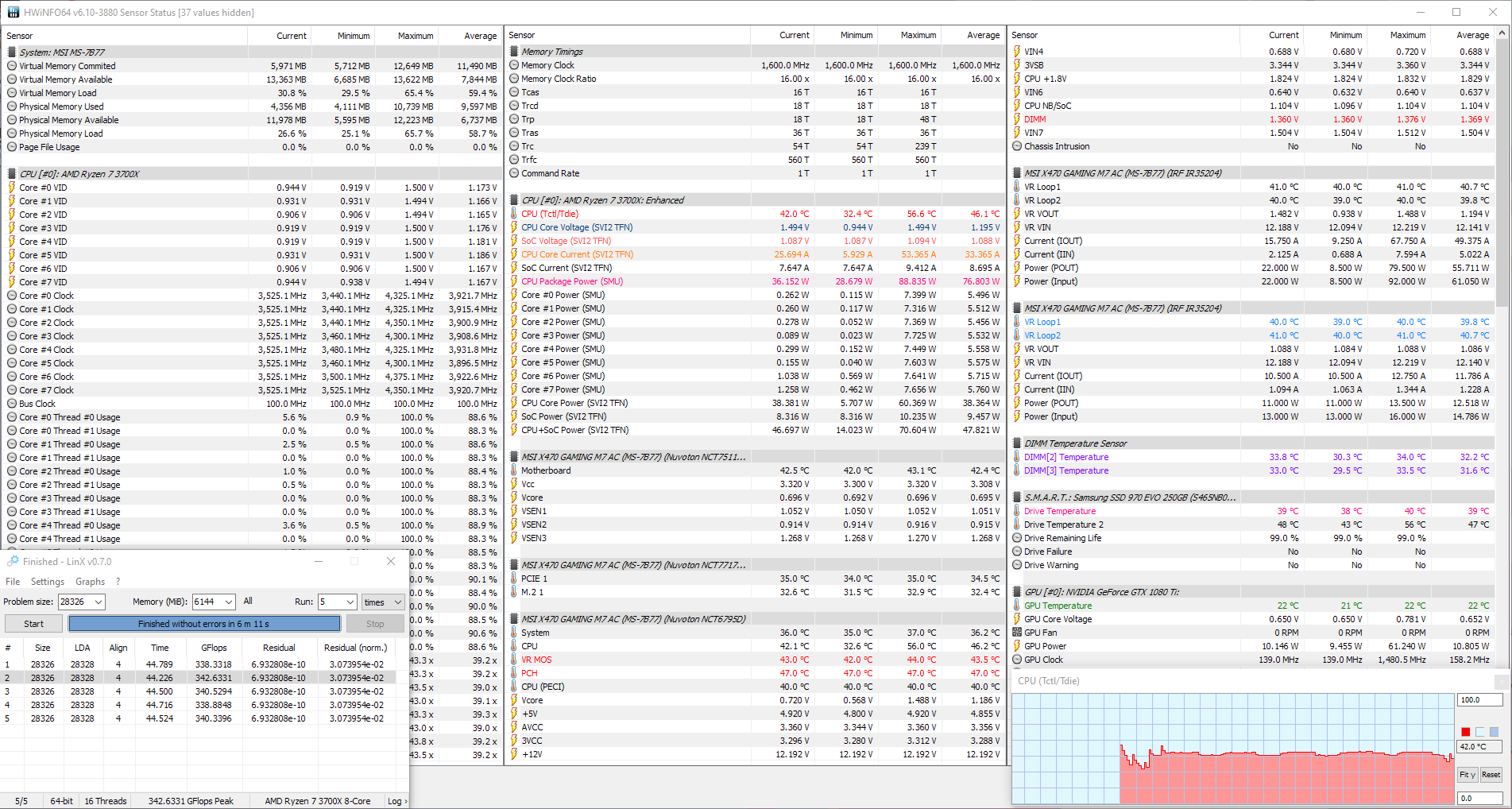Image resolution: width=1512 pixels, height=809 pixels.
Task: Click the HWiNFO64 app icon in title bar
Action: [x=13, y=12]
